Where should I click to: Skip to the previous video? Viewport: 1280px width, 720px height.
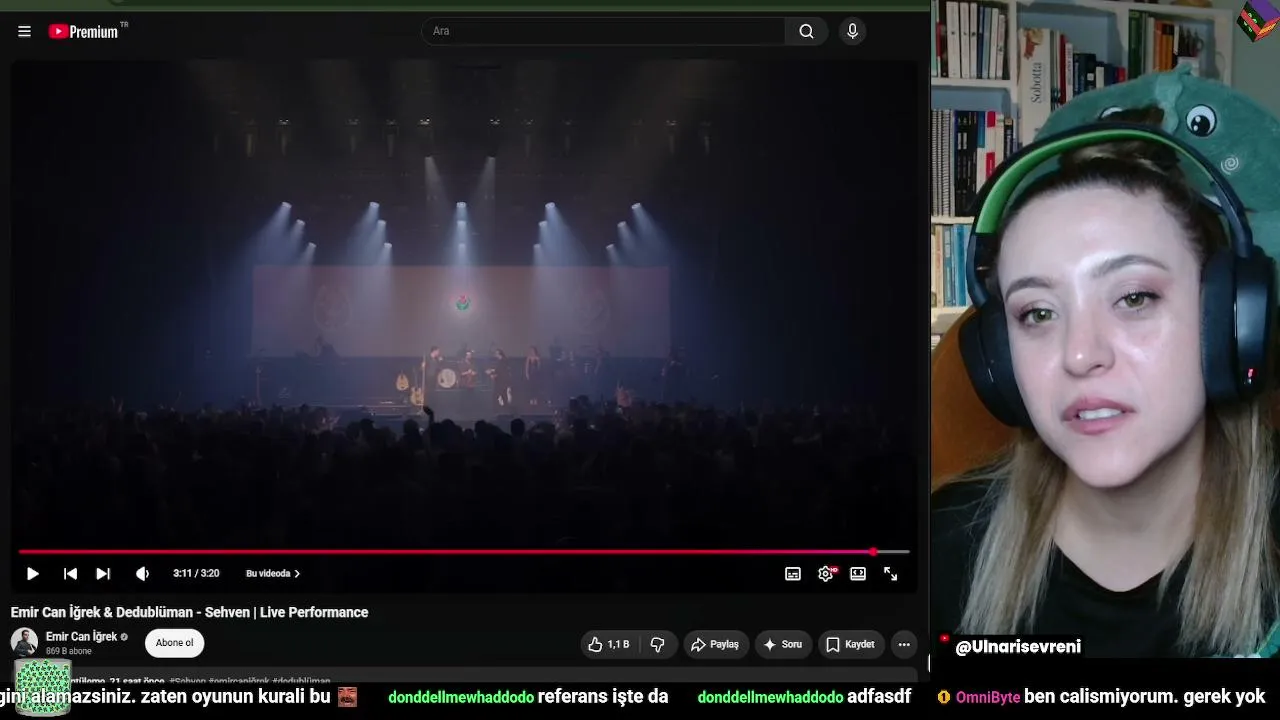click(x=70, y=574)
